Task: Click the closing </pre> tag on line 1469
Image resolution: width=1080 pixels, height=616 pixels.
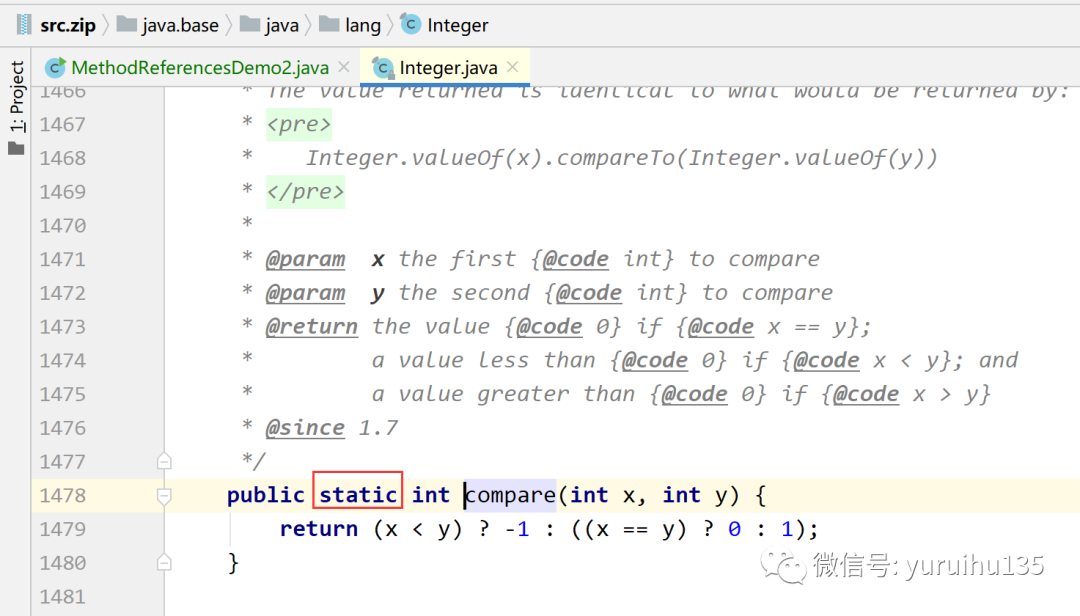Action: 305,192
